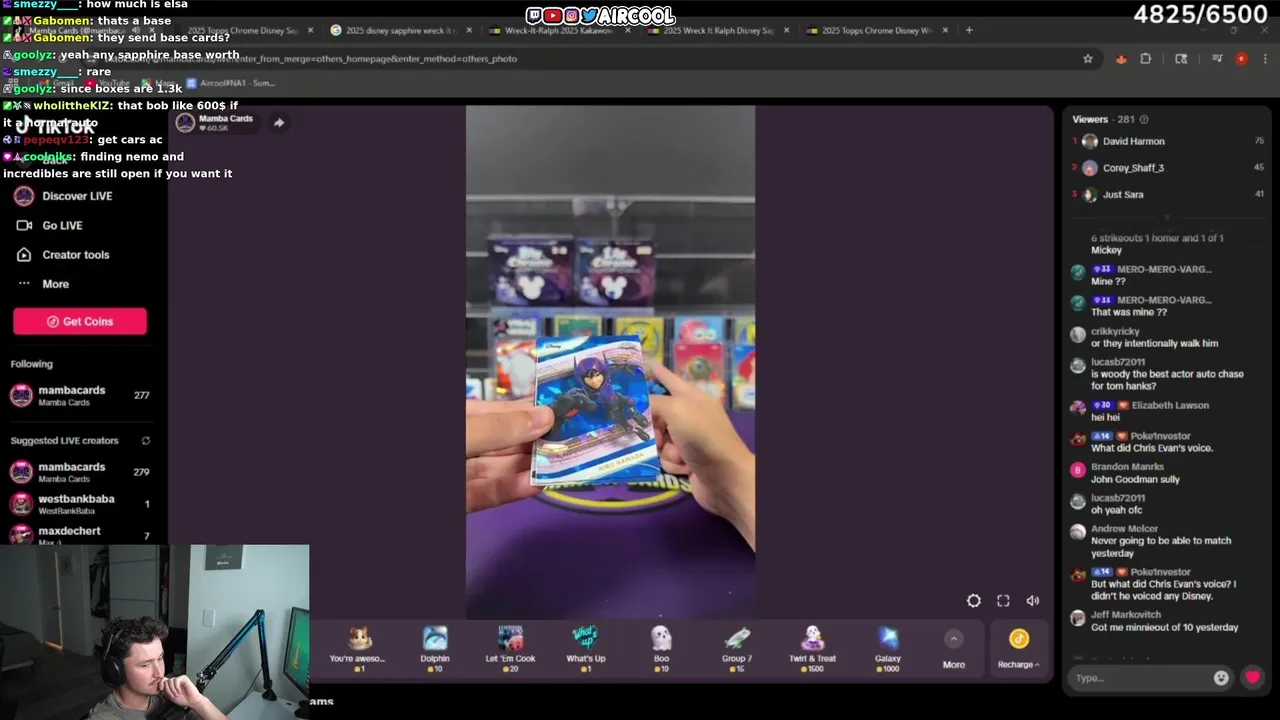Send the Group 7 gift
1280x720 pixels.
tap(737, 648)
